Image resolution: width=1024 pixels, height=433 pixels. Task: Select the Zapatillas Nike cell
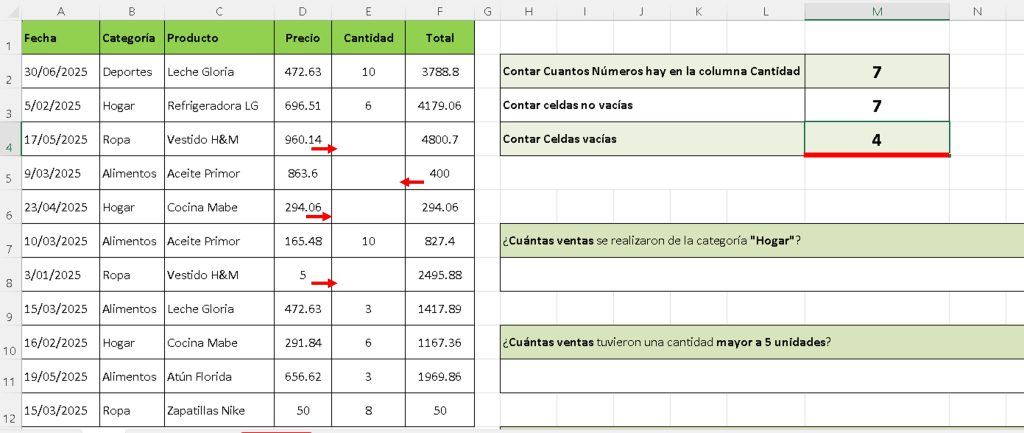pos(219,410)
